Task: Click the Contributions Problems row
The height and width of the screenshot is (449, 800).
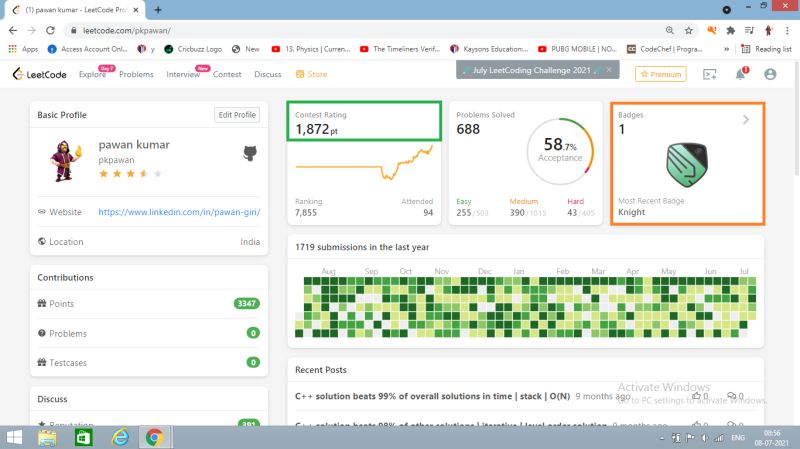Action: pos(148,333)
